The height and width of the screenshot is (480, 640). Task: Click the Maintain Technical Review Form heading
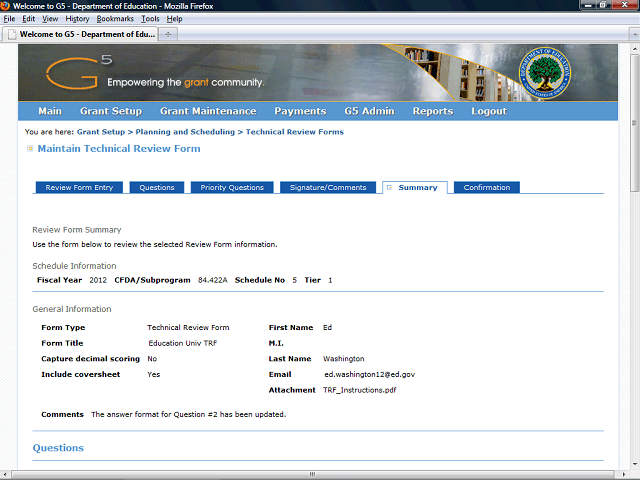pyautogui.click(x=119, y=149)
